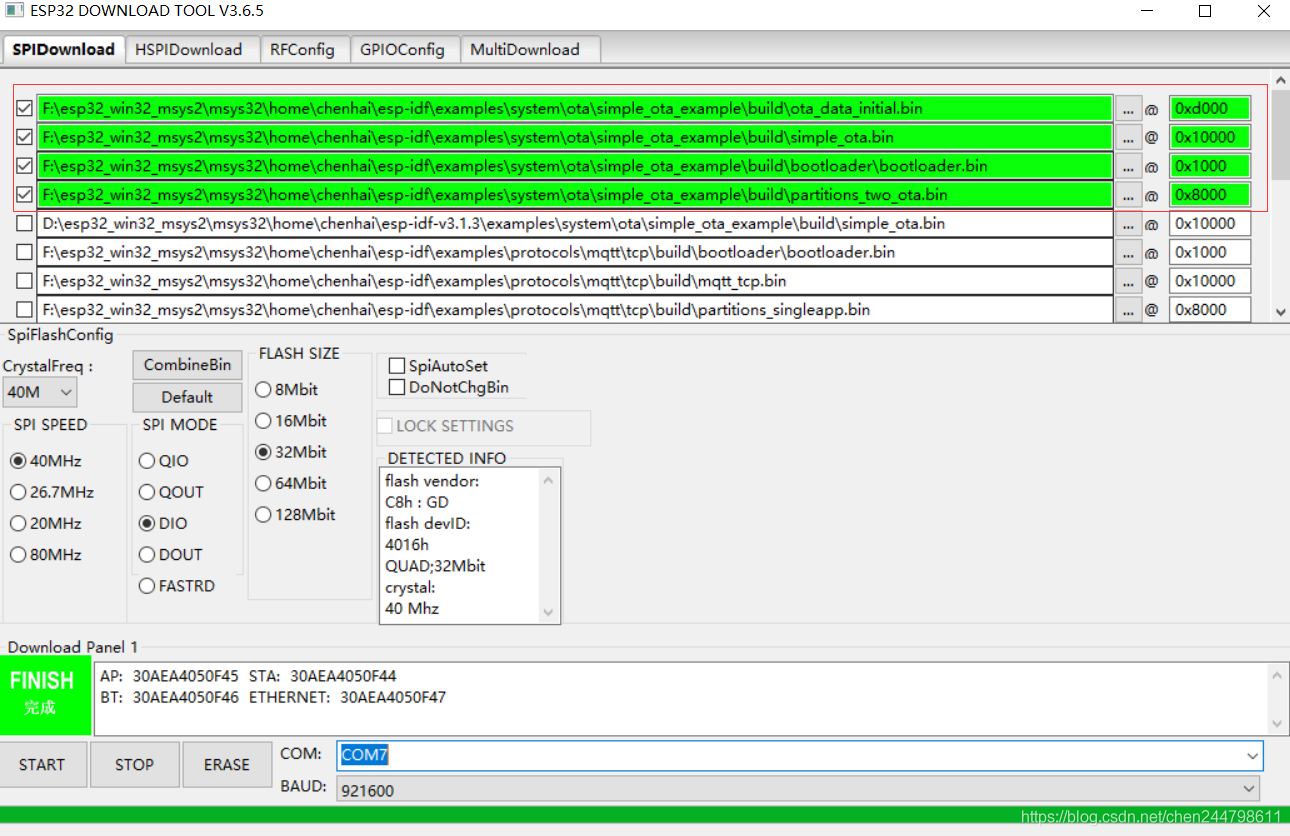
Task: Enable the DoNotChgBin checkbox
Action: tap(397, 387)
